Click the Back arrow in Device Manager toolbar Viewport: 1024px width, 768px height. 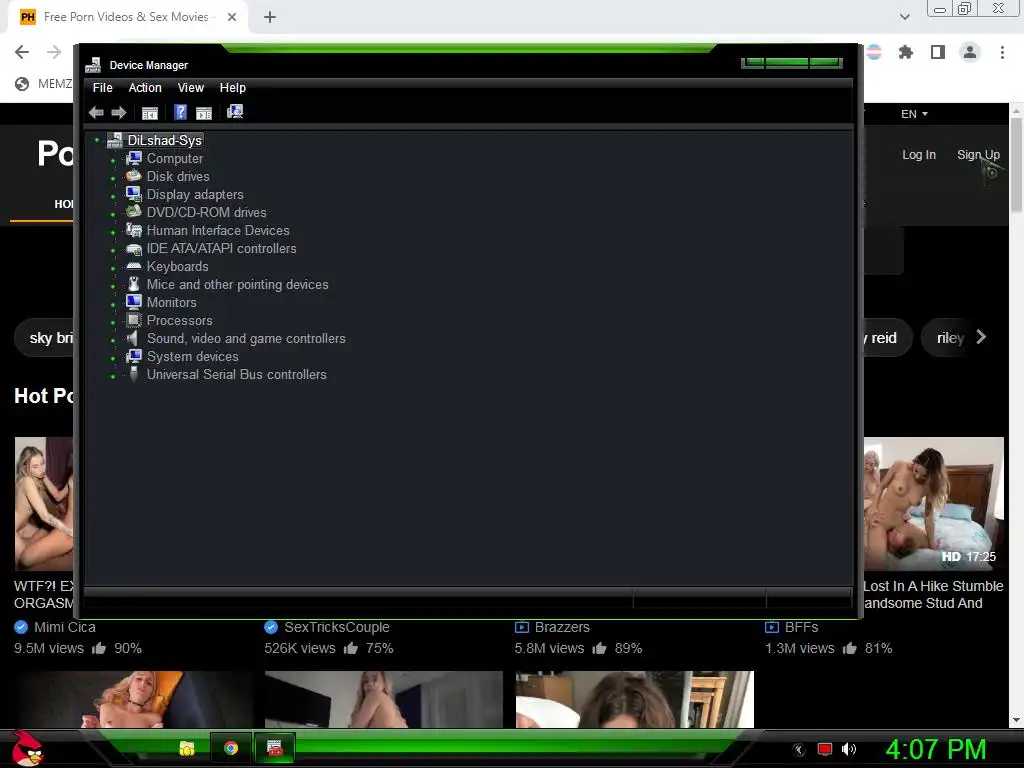96,112
